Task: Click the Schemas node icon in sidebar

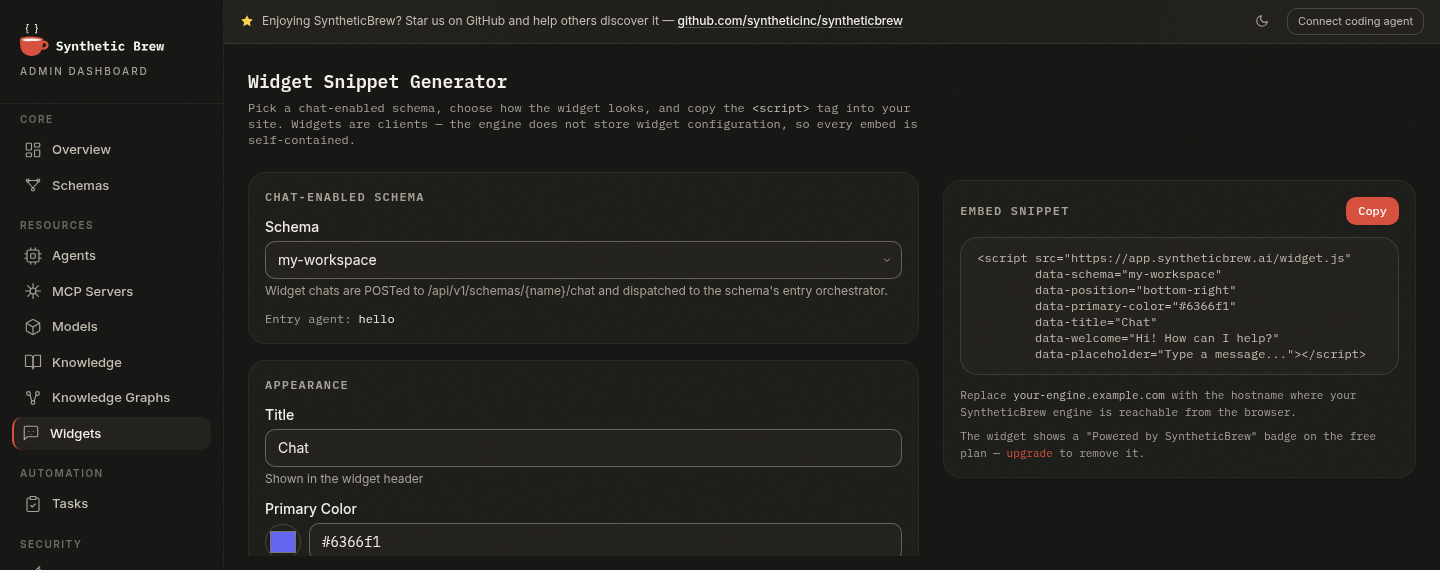Action: pyautogui.click(x=33, y=186)
